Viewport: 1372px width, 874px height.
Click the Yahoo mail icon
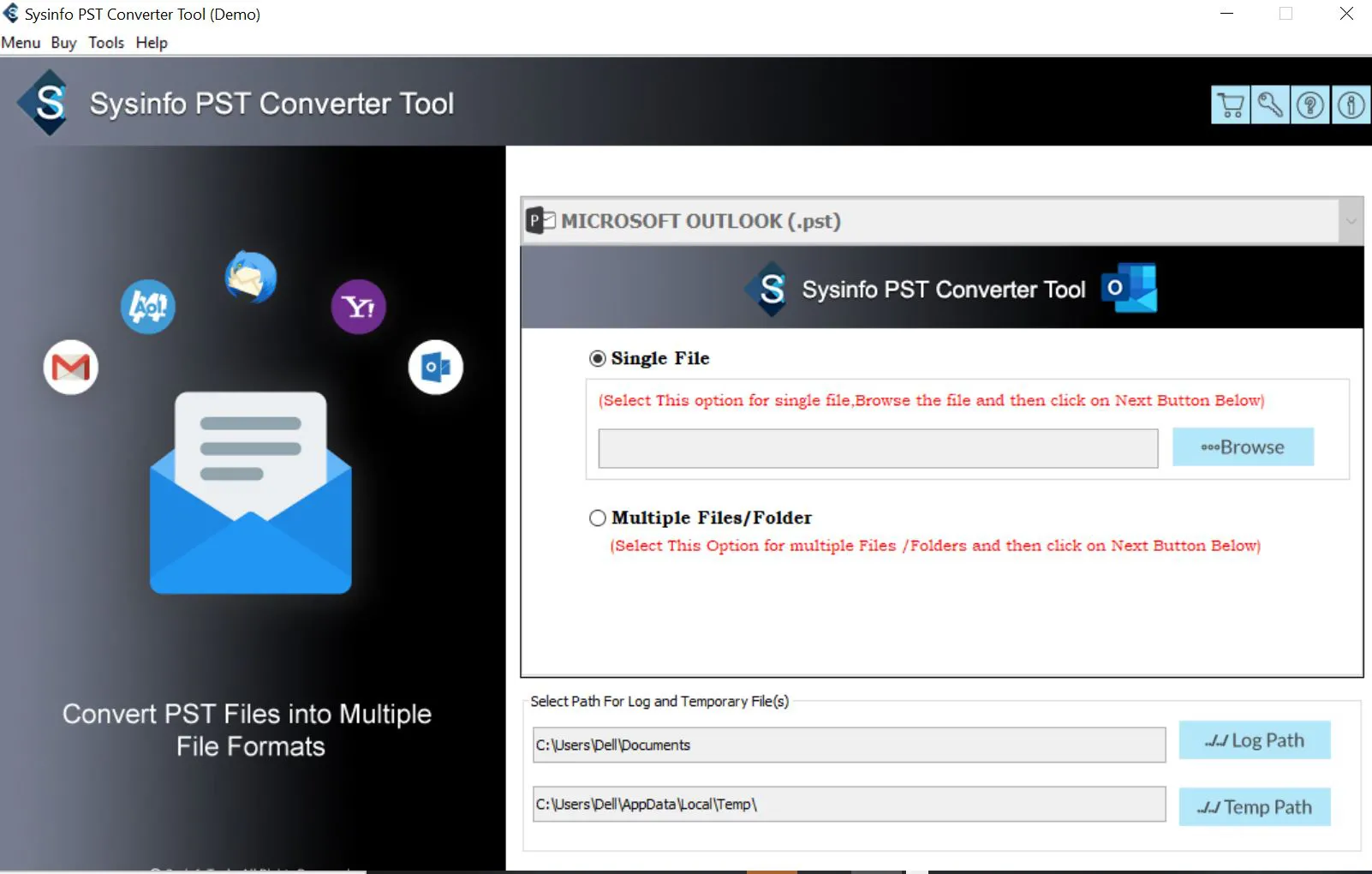pyautogui.click(x=359, y=307)
